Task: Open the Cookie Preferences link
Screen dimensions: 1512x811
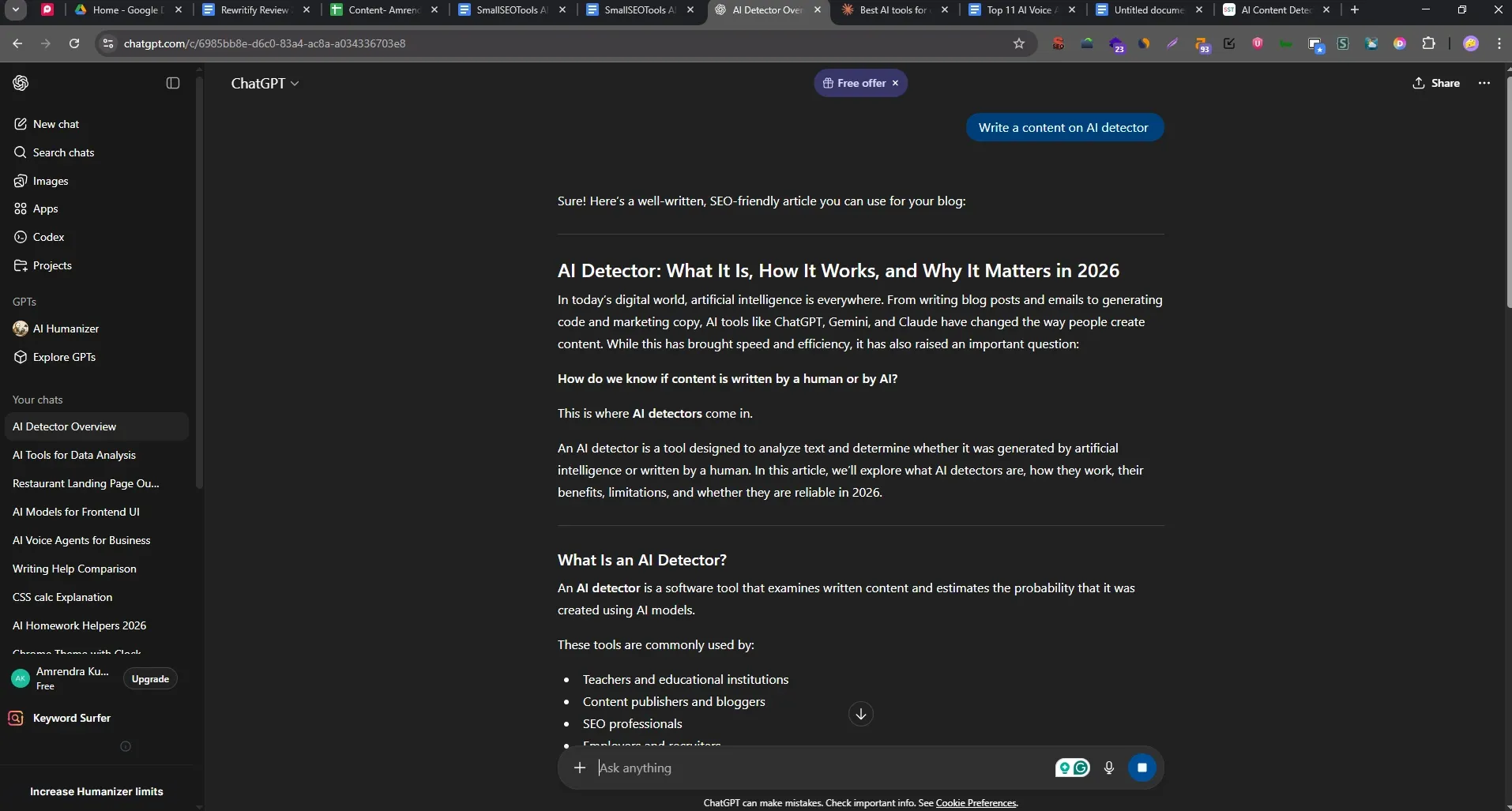Action: [x=976, y=803]
